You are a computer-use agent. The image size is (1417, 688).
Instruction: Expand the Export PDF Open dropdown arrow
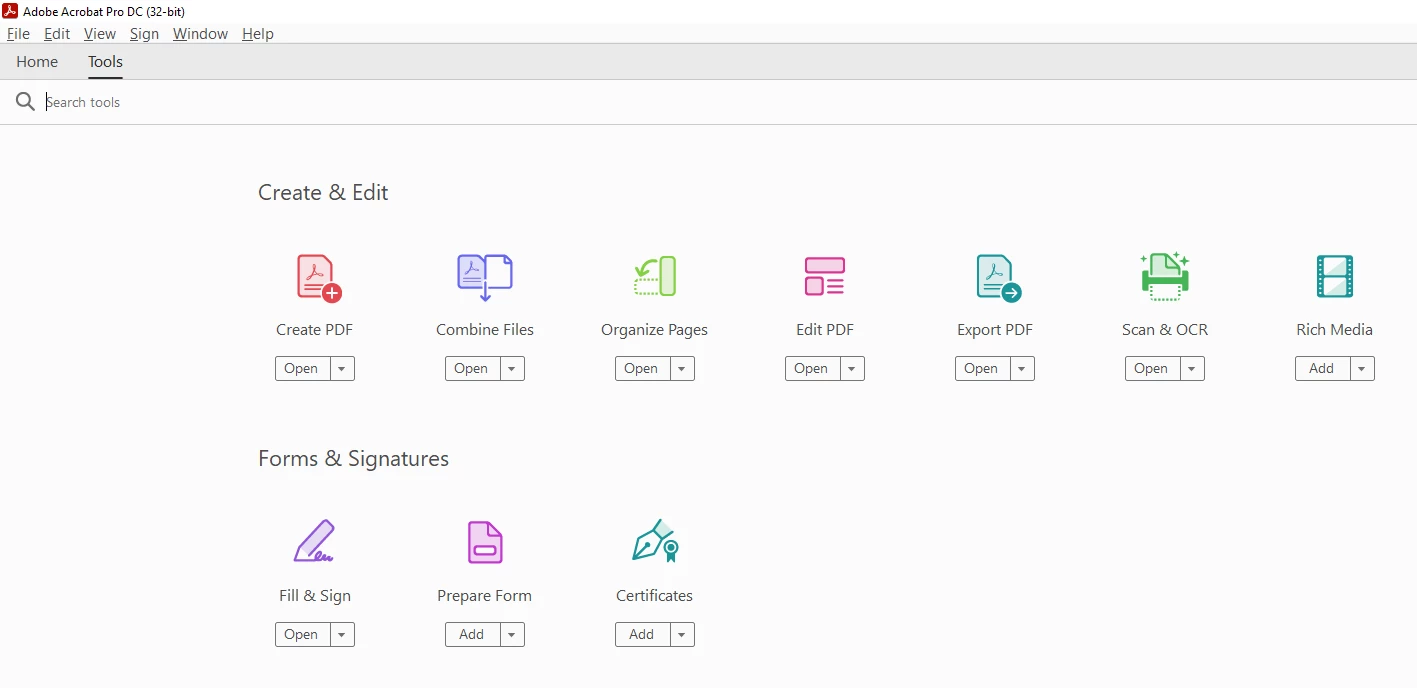click(x=1022, y=369)
